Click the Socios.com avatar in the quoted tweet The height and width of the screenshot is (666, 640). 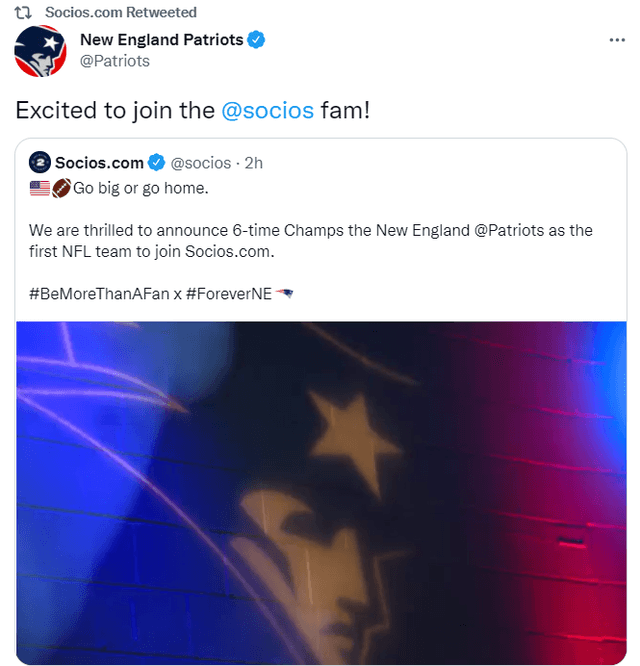pos(39,162)
